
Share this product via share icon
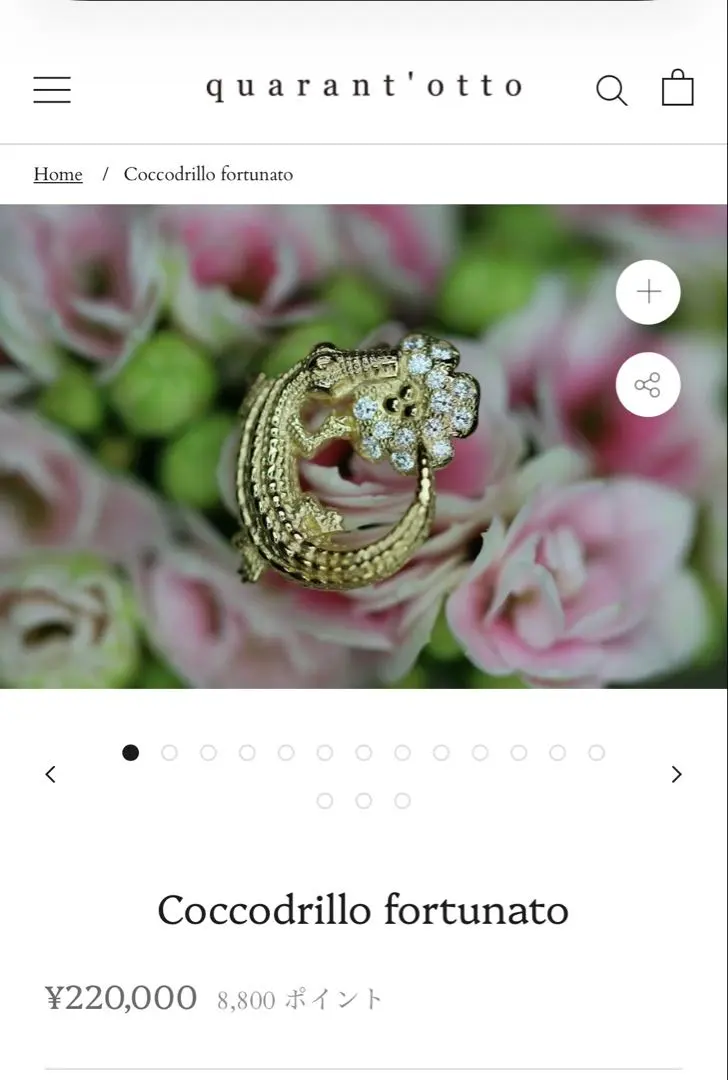[648, 384]
